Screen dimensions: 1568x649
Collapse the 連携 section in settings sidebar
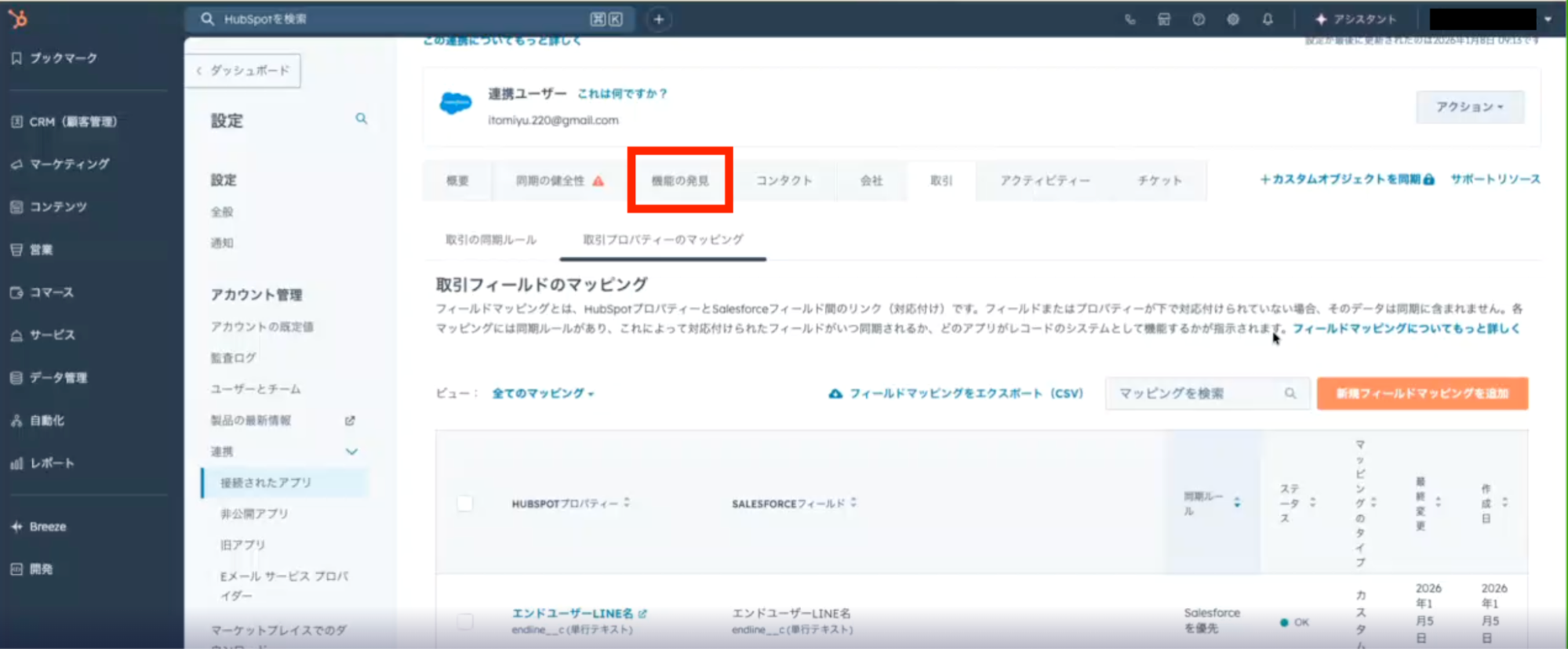click(351, 451)
